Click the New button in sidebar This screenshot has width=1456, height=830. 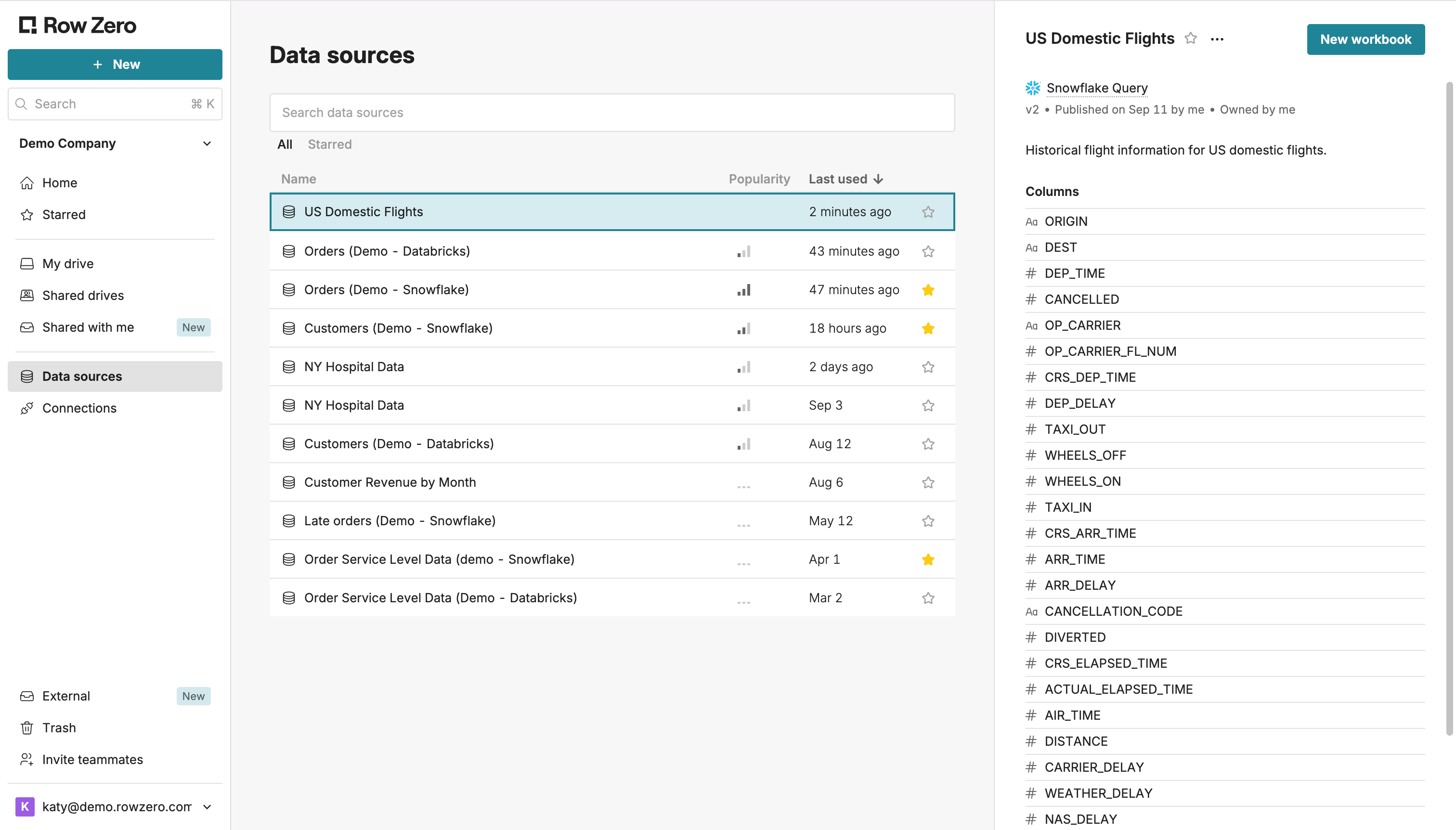point(115,65)
